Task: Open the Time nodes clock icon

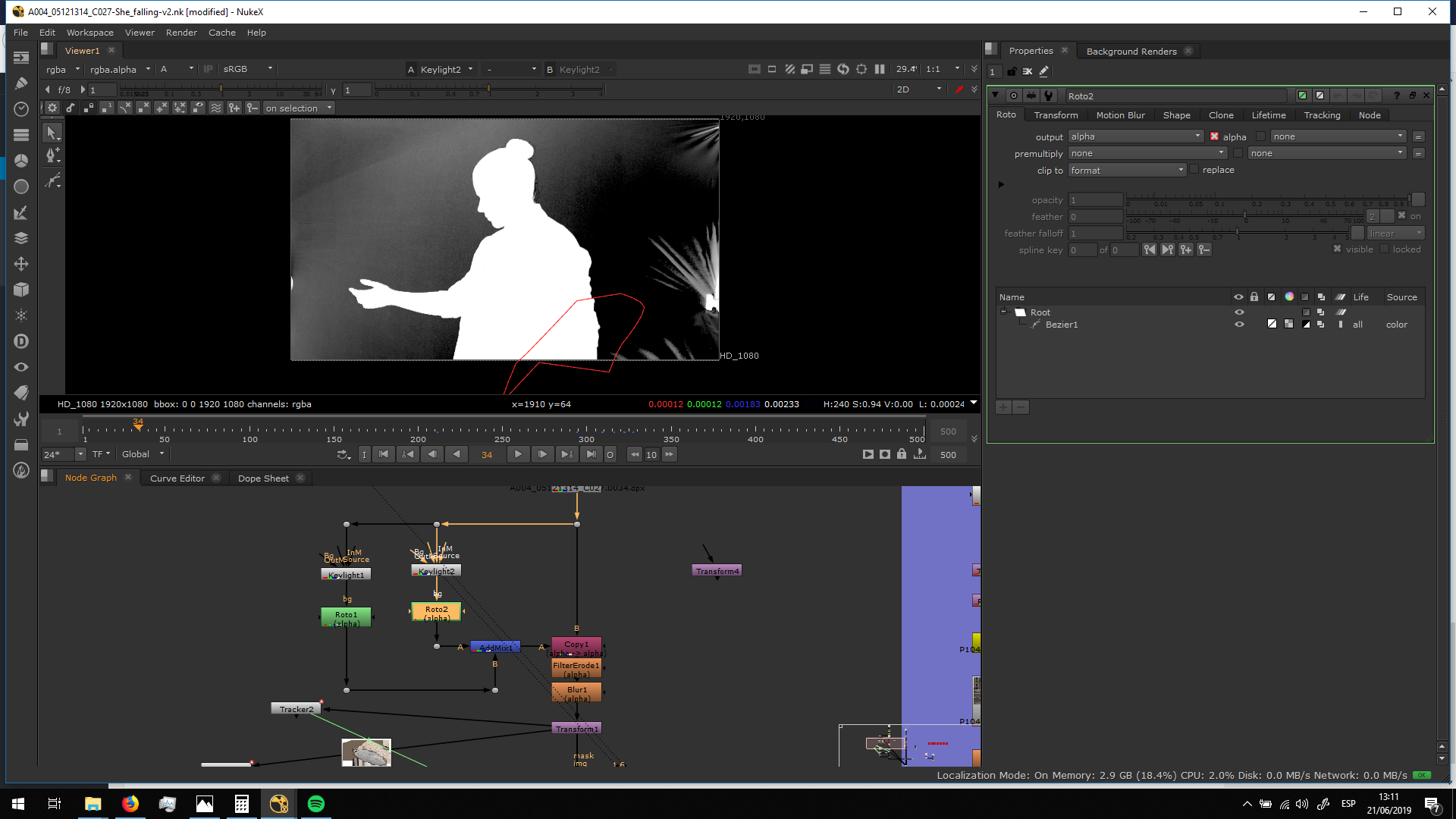Action: [21, 109]
